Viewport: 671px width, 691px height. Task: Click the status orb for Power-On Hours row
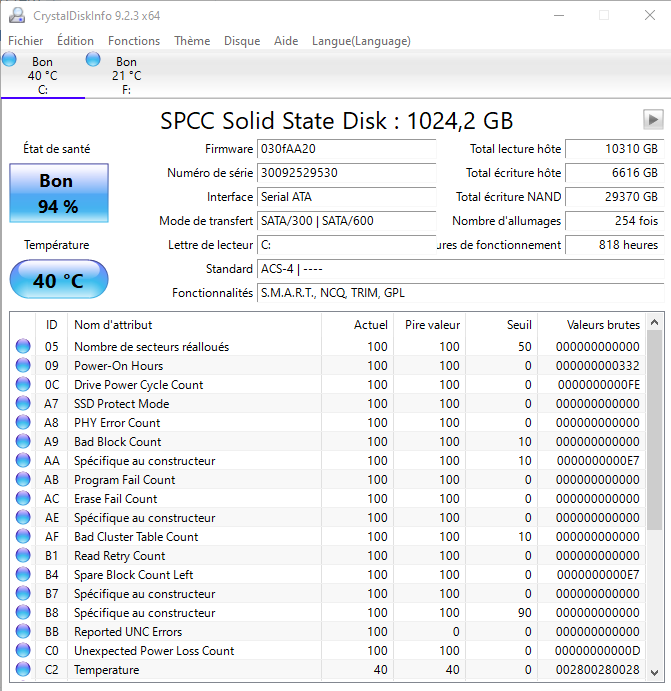tap(23, 366)
